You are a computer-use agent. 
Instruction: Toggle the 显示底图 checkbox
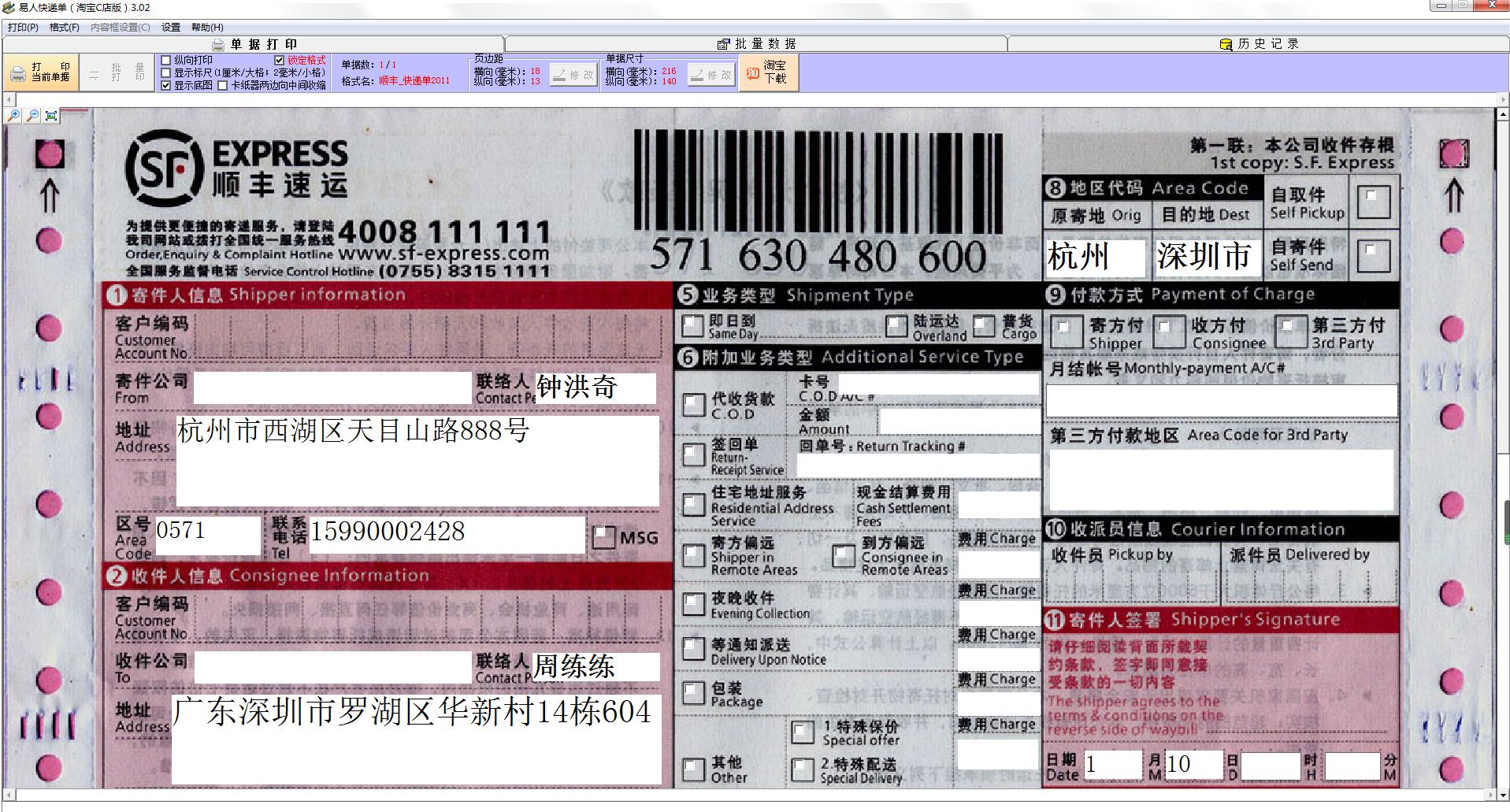(x=165, y=85)
